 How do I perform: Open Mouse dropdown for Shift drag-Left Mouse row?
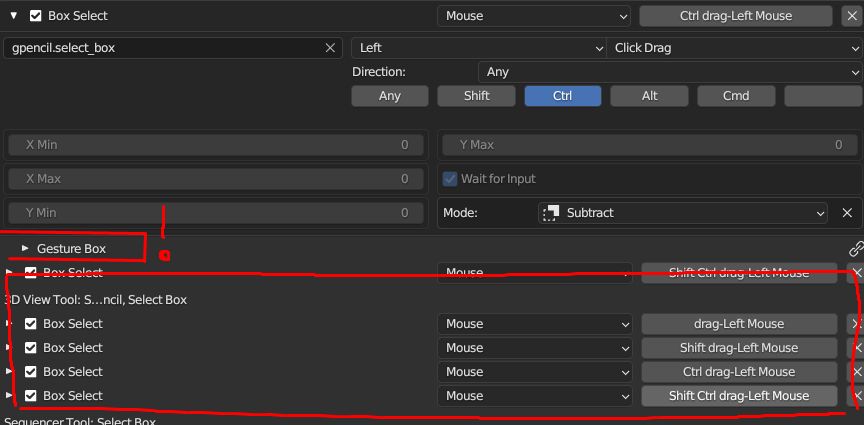click(x=534, y=348)
